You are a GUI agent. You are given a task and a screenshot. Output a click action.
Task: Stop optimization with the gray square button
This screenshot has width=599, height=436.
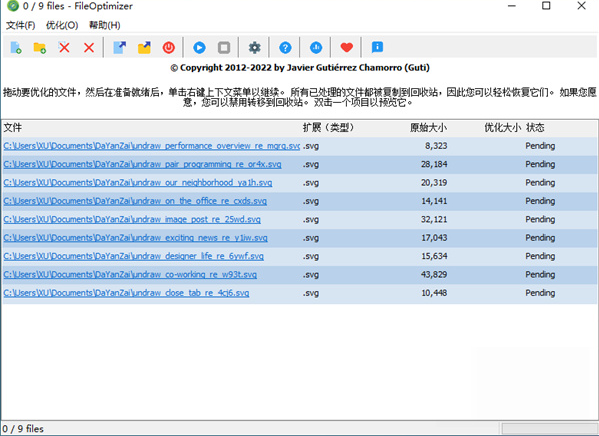point(224,47)
